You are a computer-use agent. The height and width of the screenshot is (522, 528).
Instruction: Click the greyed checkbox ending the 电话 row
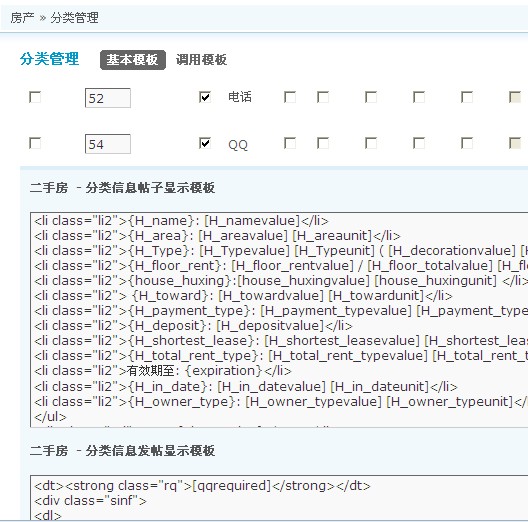(x=515, y=97)
